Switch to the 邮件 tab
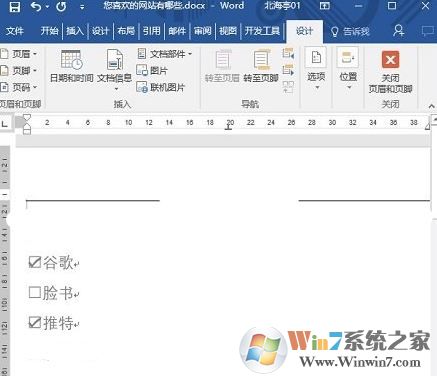Image resolution: width=437 pixels, height=376 pixels. tap(177, 31)
